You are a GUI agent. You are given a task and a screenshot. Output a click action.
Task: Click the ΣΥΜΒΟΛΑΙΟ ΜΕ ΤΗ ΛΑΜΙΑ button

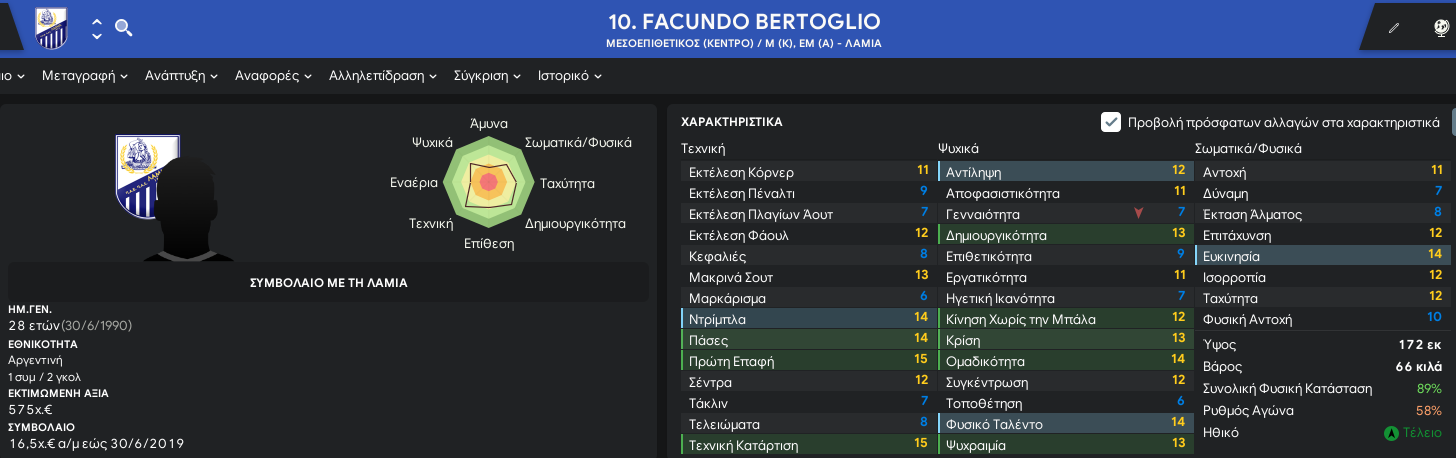coord(328,283)
